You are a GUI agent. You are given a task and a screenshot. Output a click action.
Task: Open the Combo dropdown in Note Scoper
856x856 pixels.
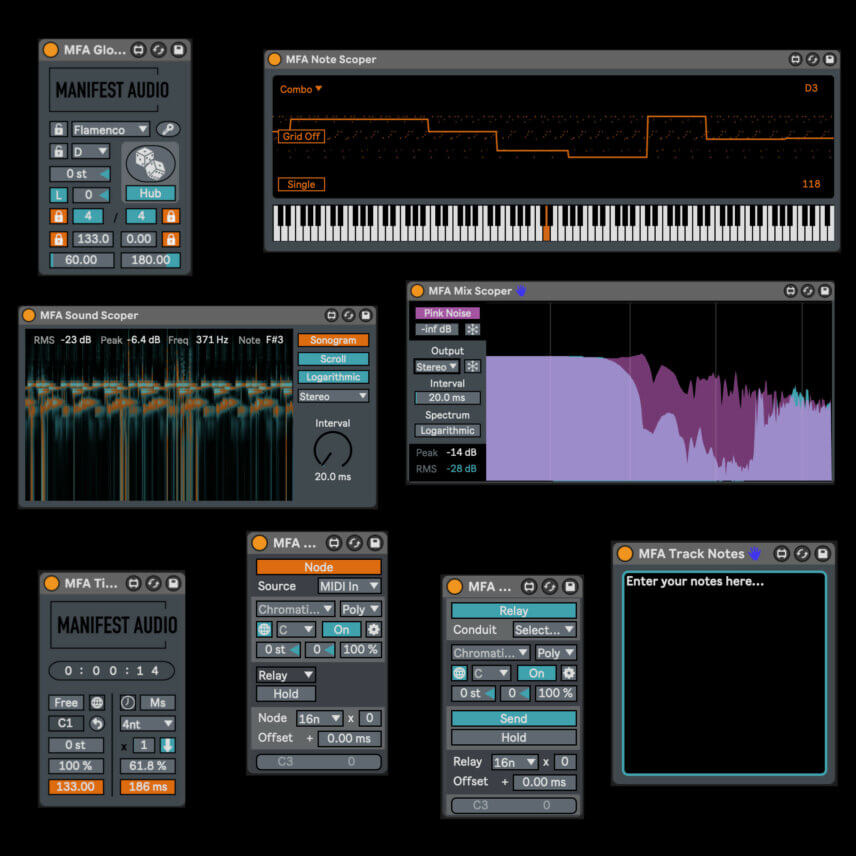[x=301, y=89]
